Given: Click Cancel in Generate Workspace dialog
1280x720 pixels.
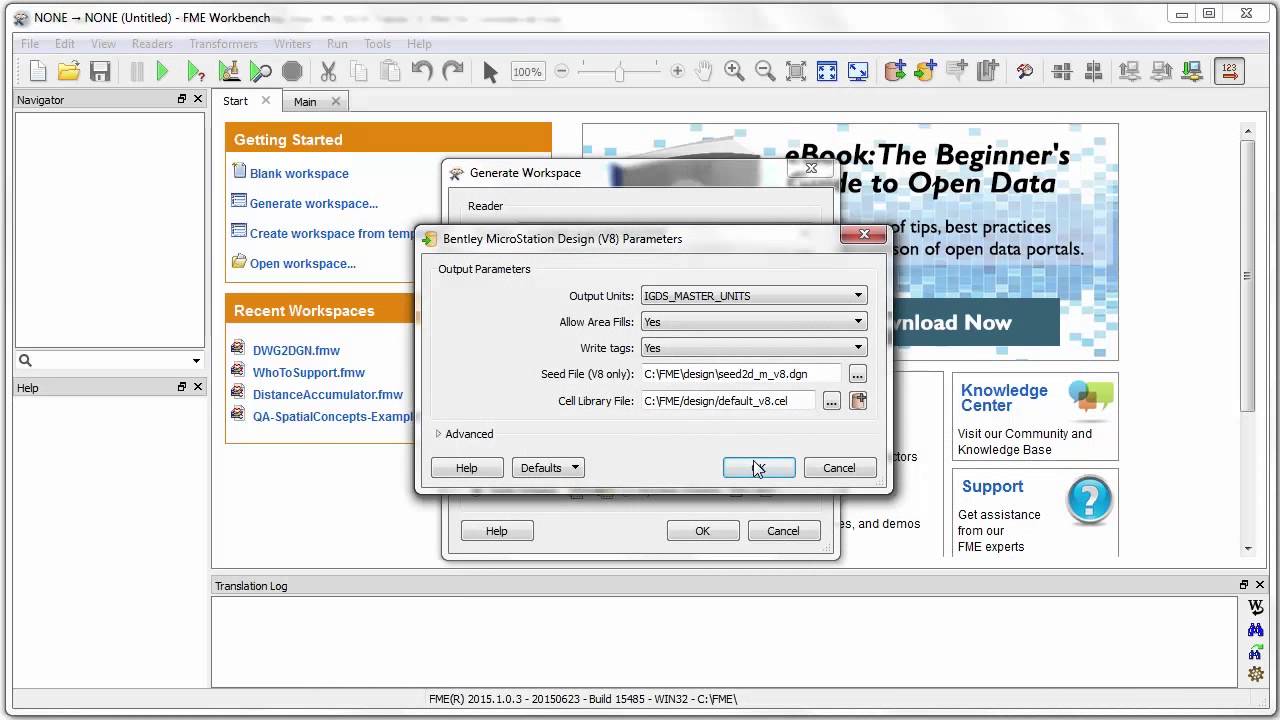Looking at the screenshot, I should pos(784,531).
